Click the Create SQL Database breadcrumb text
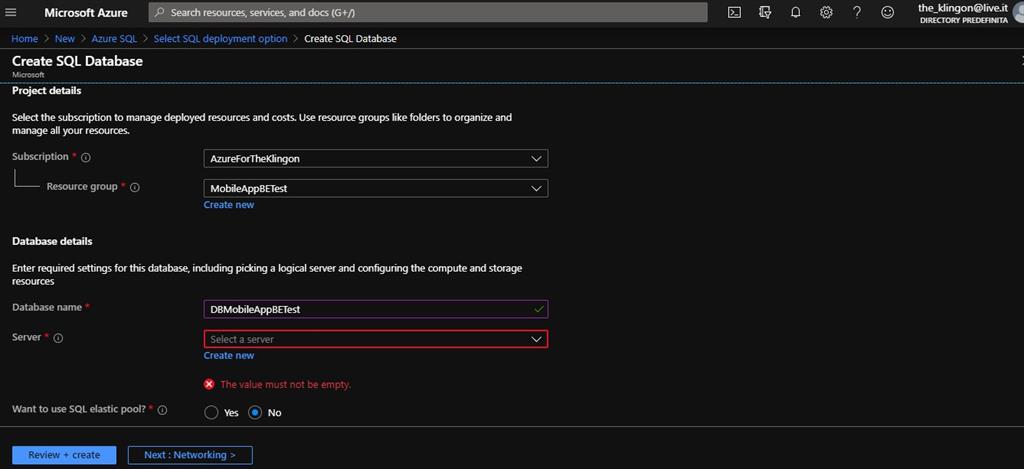The height and width of the screenshot is (469, 1024). [x=350, y=39]
